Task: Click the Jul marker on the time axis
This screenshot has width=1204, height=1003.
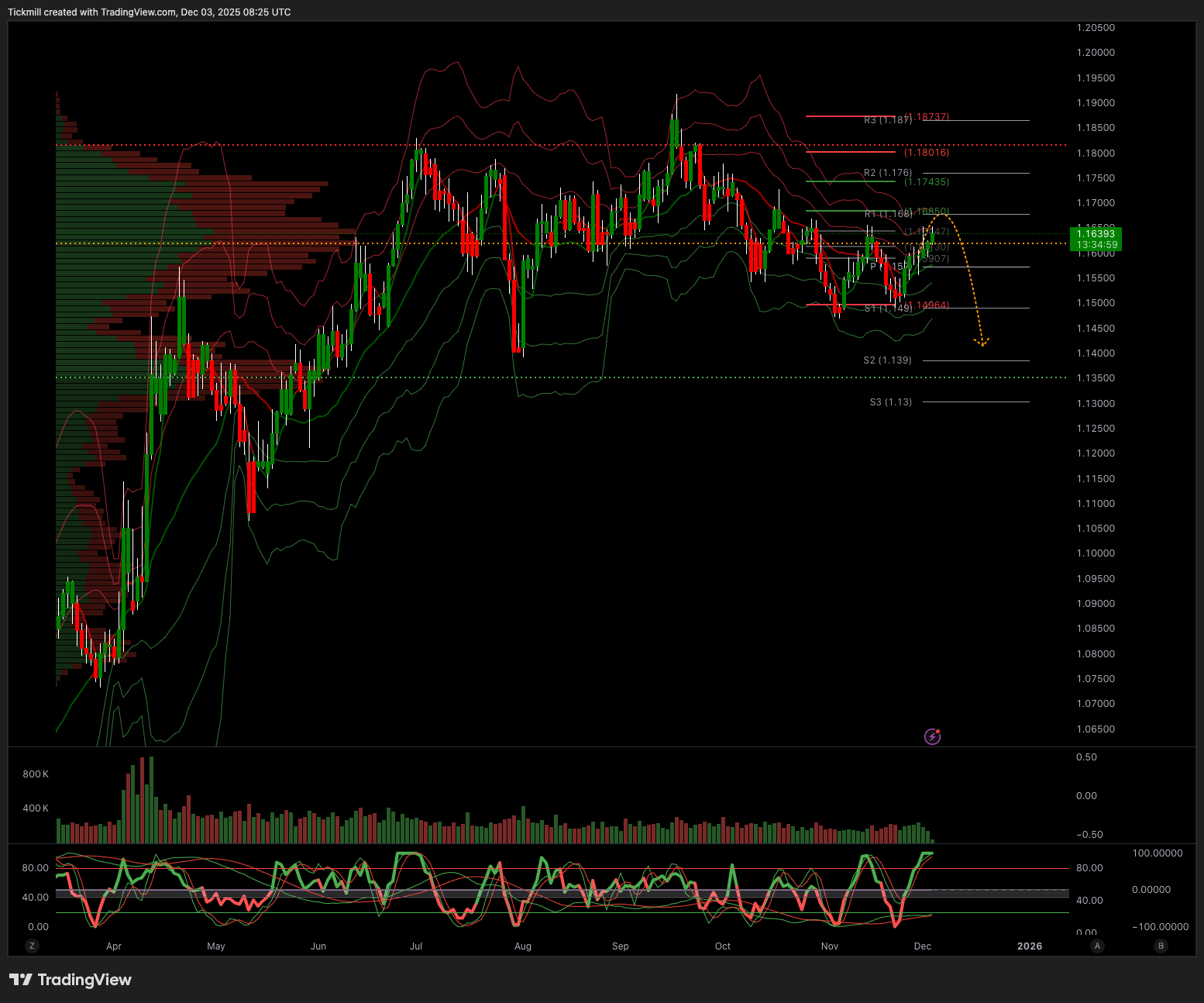Action: coord(416,946)
